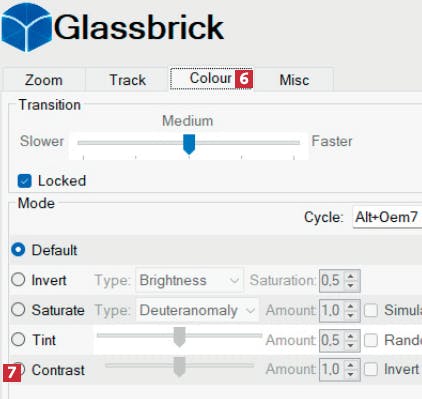The image size is (422, 399).
Task: Switch to the Track tab
Action: point(128,80)
